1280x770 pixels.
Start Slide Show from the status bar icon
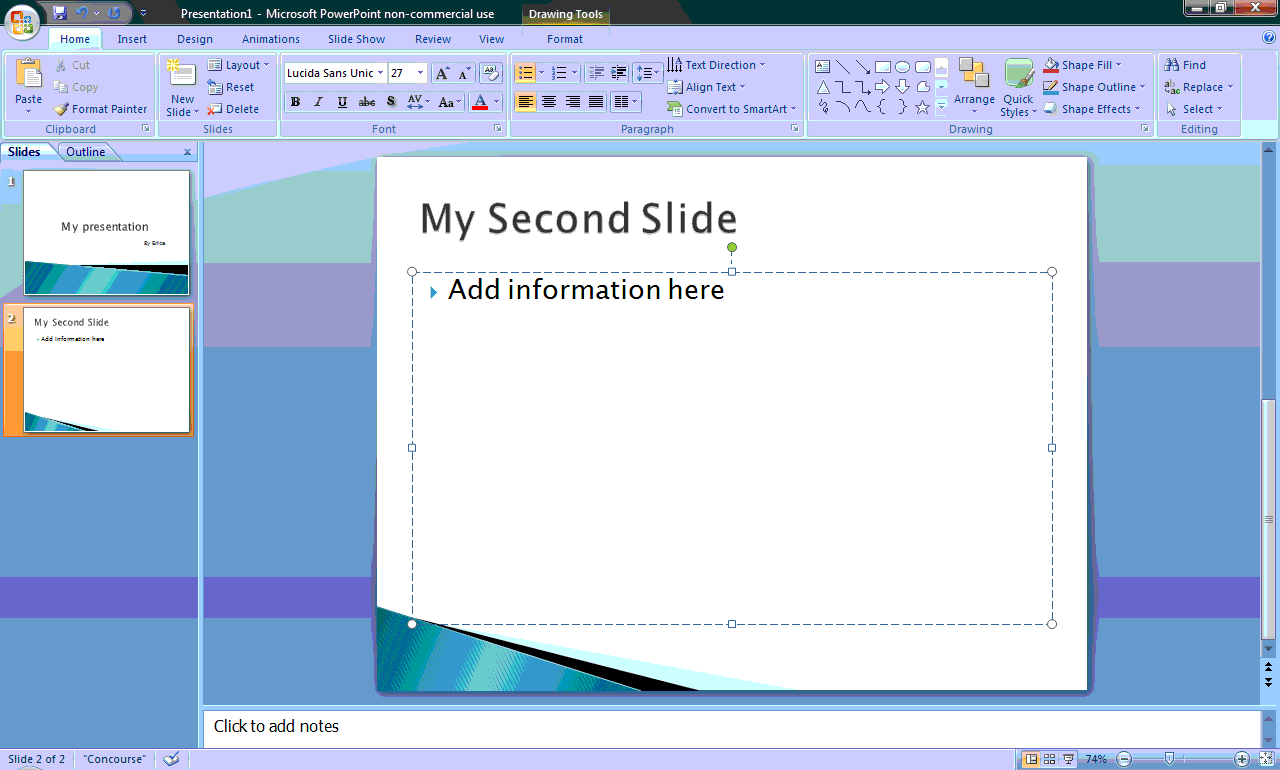pos(1069,758)
